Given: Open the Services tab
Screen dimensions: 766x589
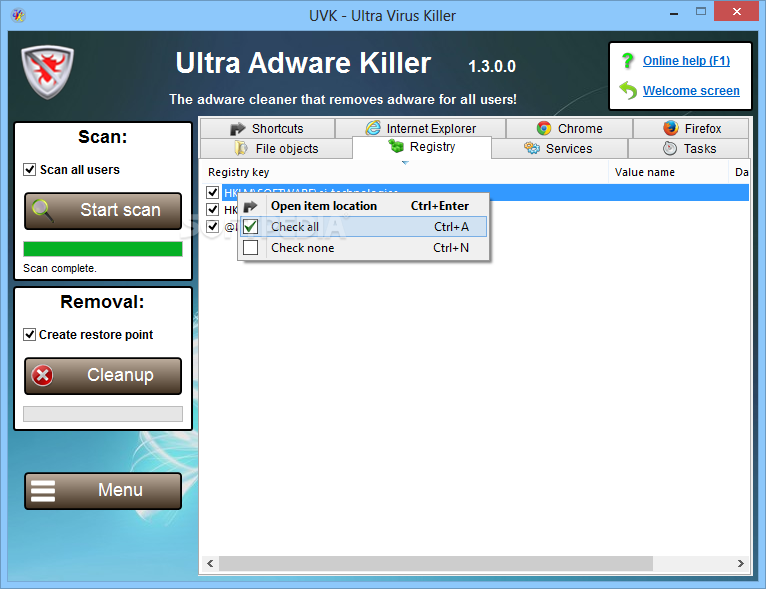Looking at the screenshot, I should click(559, 148).
